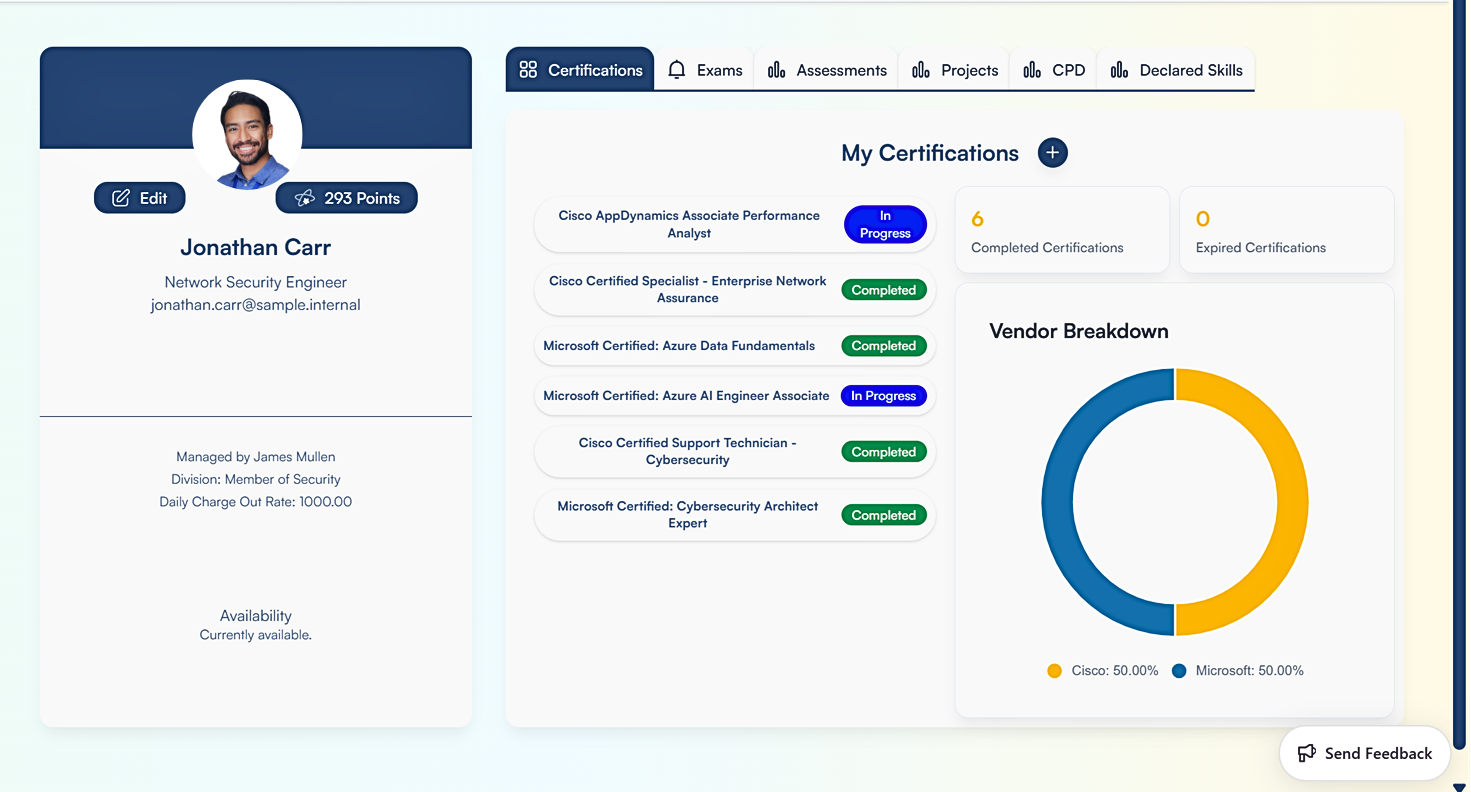This screenshot has width=1471, height=792.
Task: Click In Progress badge for Azure AI Engineer
Action: click(883, 396)
